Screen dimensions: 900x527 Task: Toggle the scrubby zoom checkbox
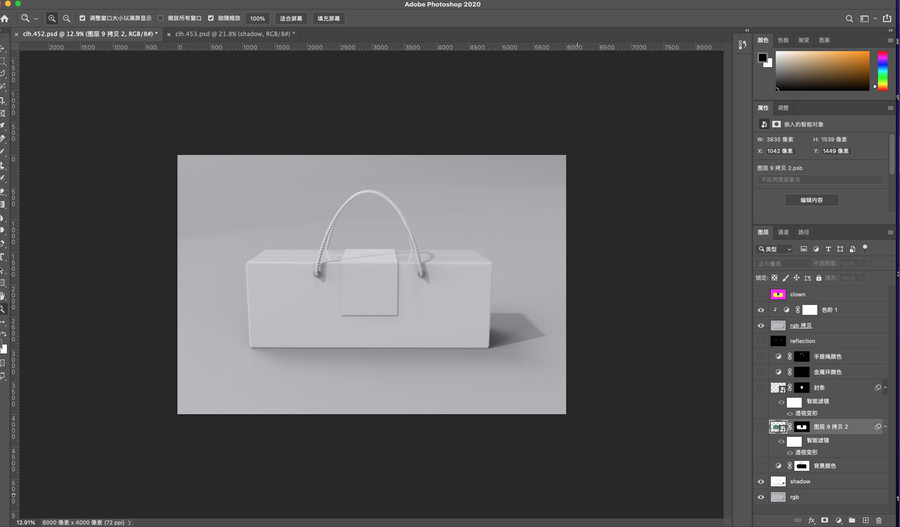pos(211,18)
